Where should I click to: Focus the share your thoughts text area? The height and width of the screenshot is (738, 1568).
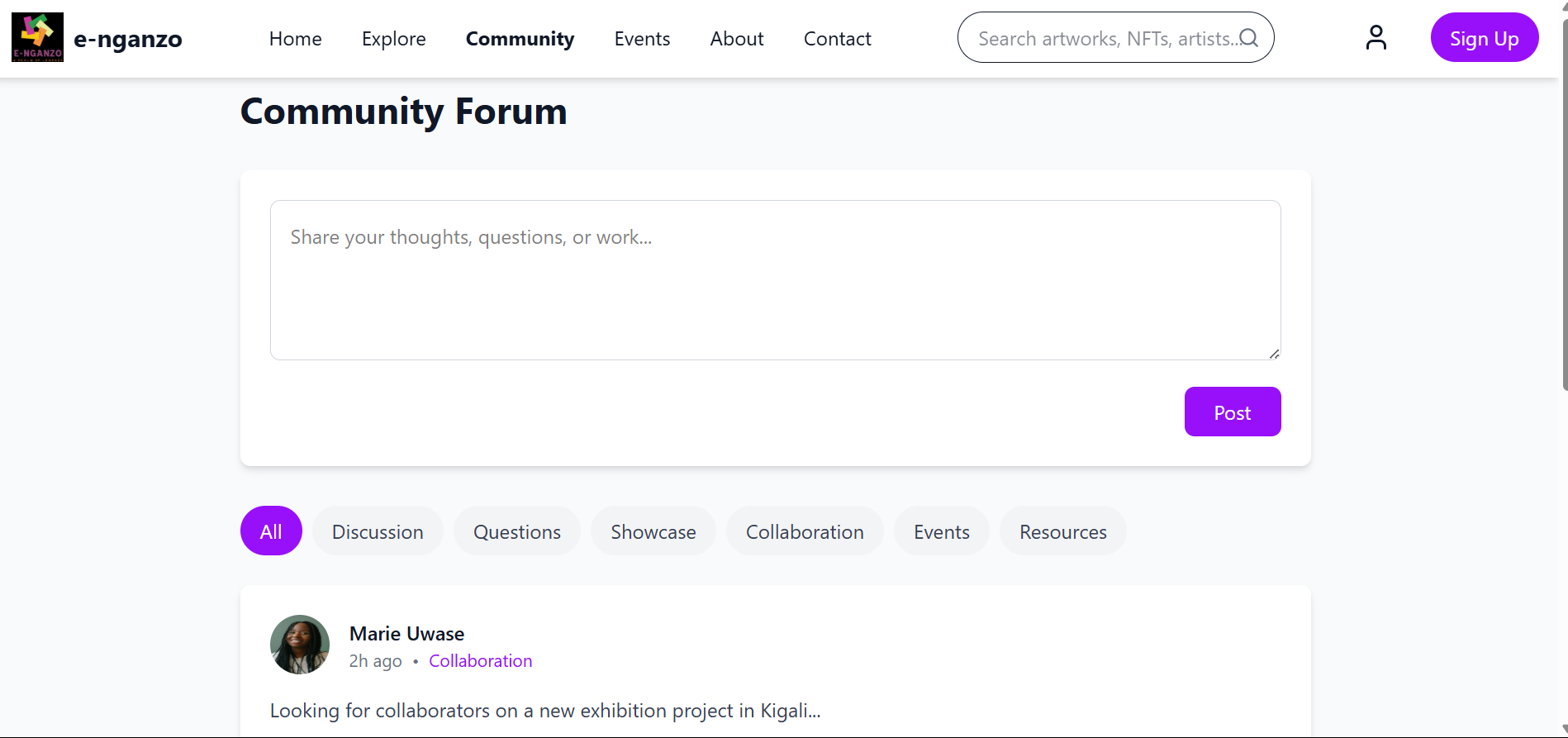pyautogui.click(x=775, y=280)
